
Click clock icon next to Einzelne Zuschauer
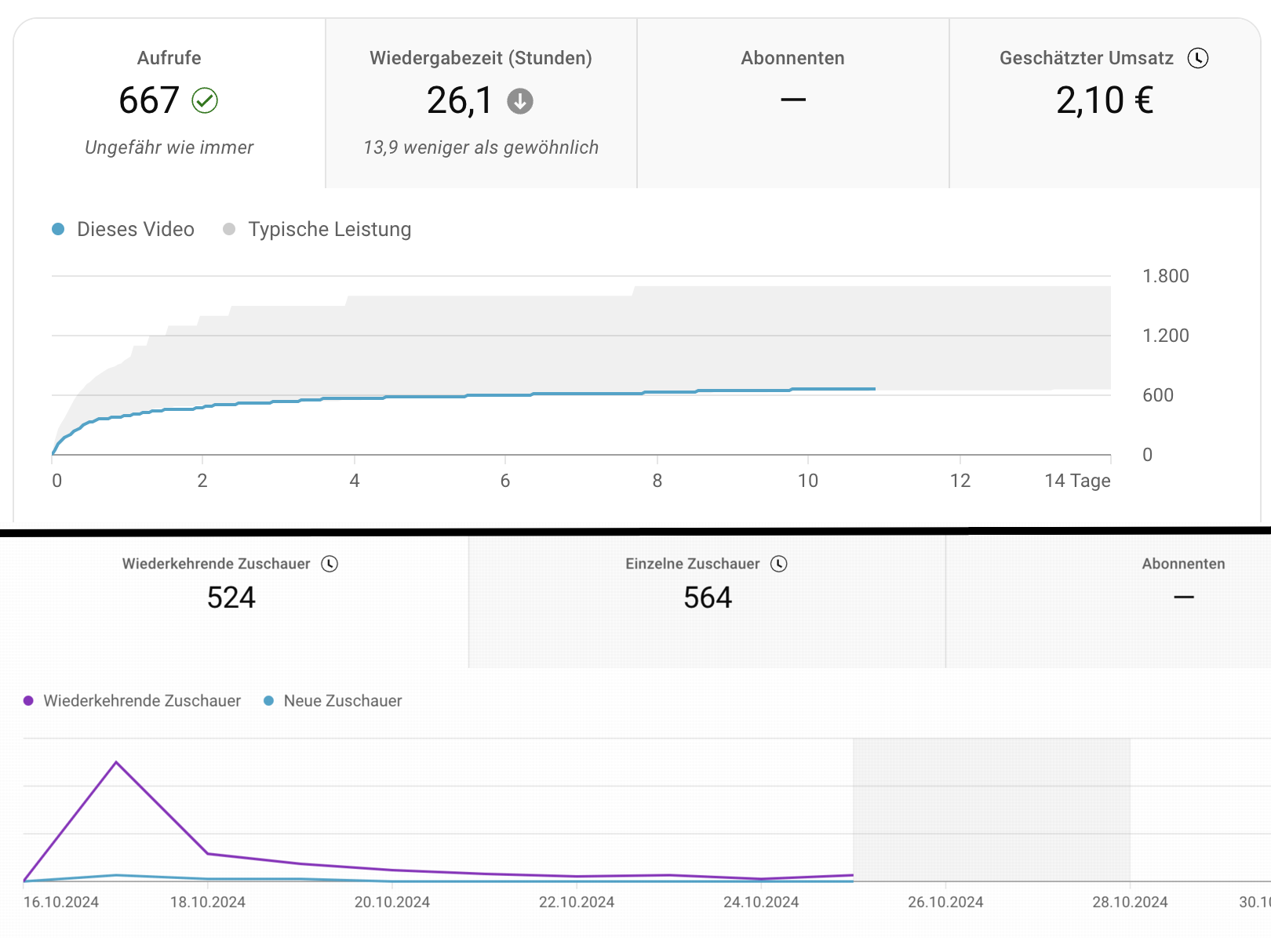click(778, 564)
